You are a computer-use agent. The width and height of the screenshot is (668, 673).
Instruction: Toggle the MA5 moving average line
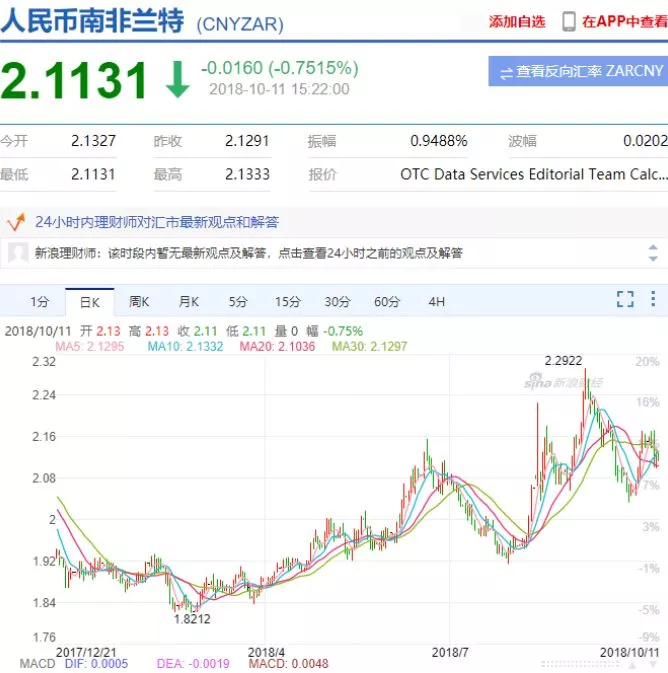coord(89,346)
